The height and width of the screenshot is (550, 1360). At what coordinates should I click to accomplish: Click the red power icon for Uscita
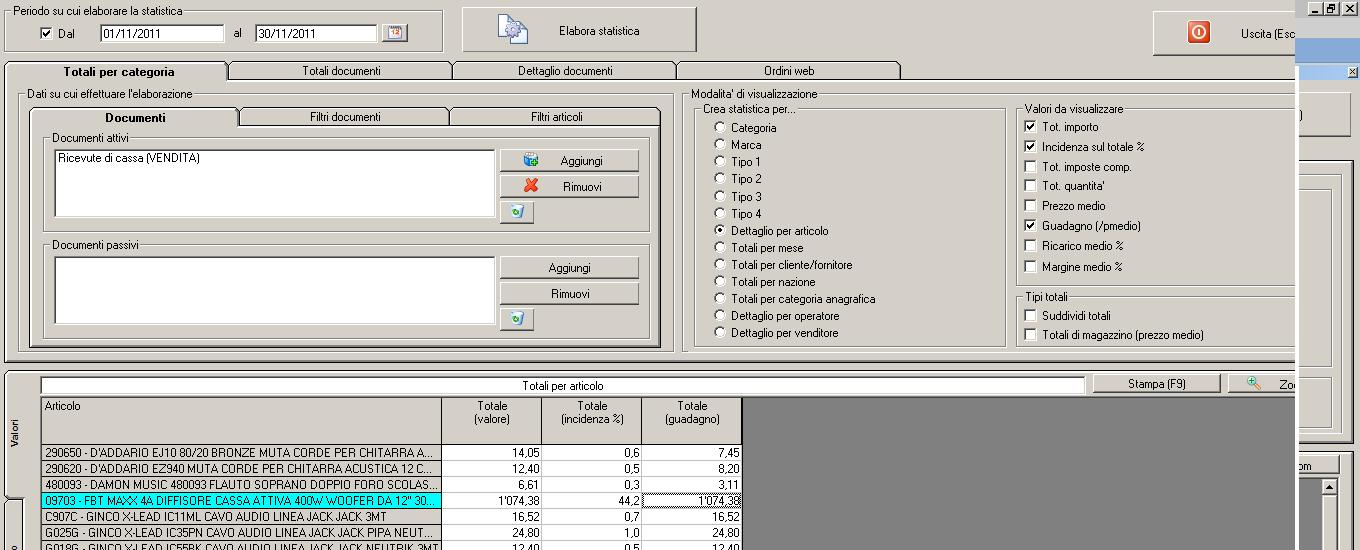1198,33
